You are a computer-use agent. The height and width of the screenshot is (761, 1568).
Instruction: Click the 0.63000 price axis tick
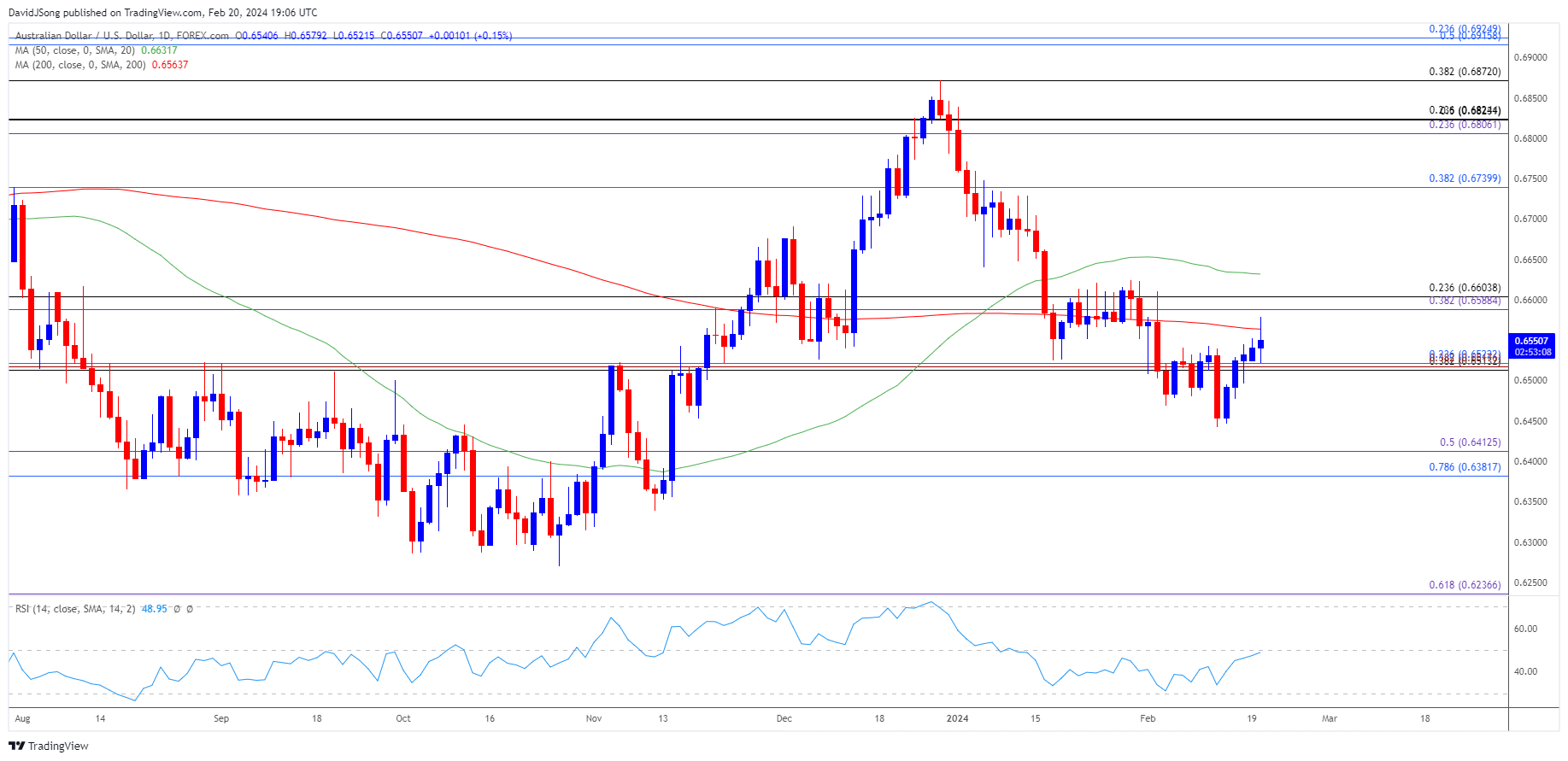tap(1530, 542)
